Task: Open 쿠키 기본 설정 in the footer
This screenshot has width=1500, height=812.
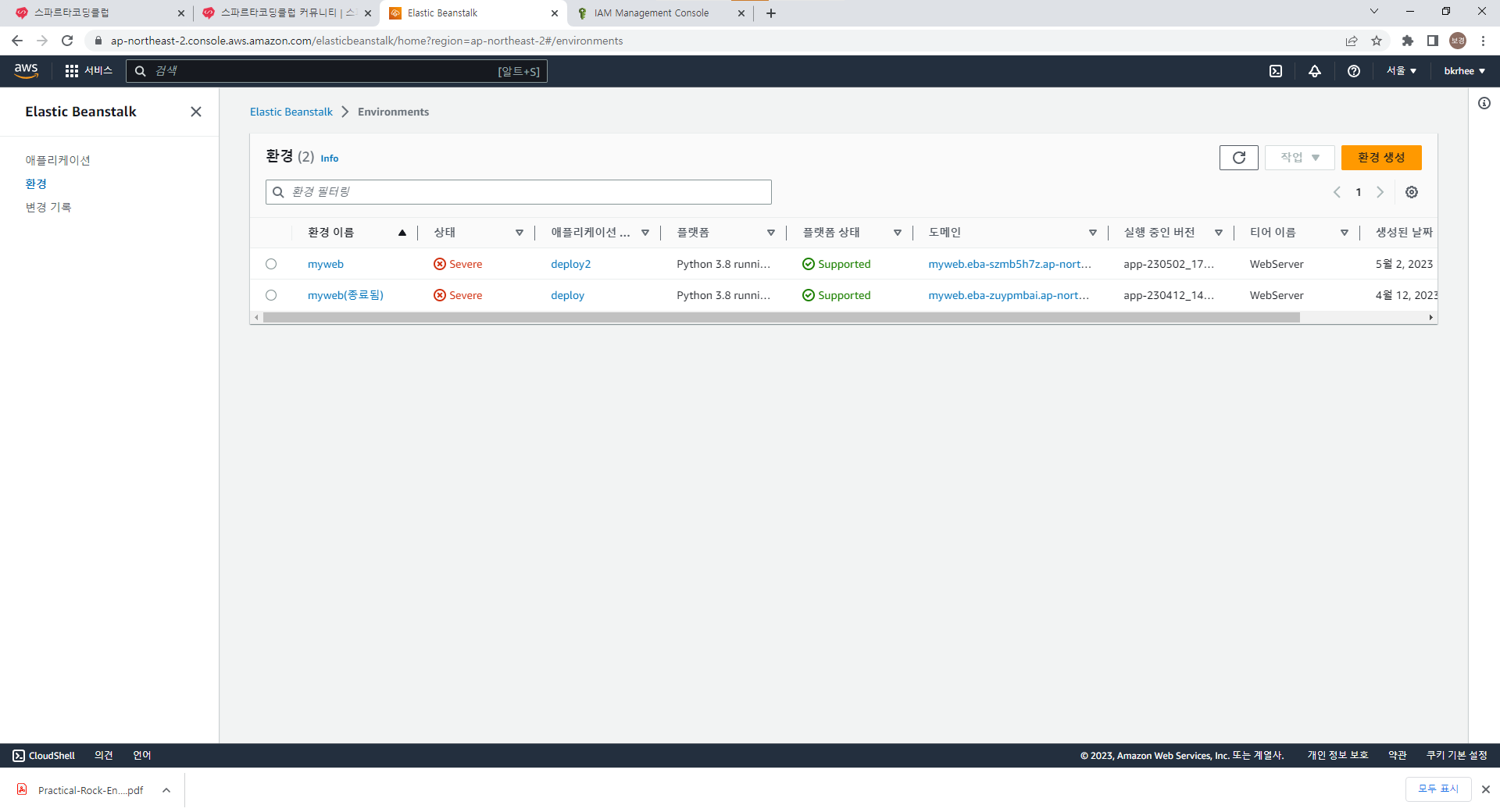Action: (1457, 756)
